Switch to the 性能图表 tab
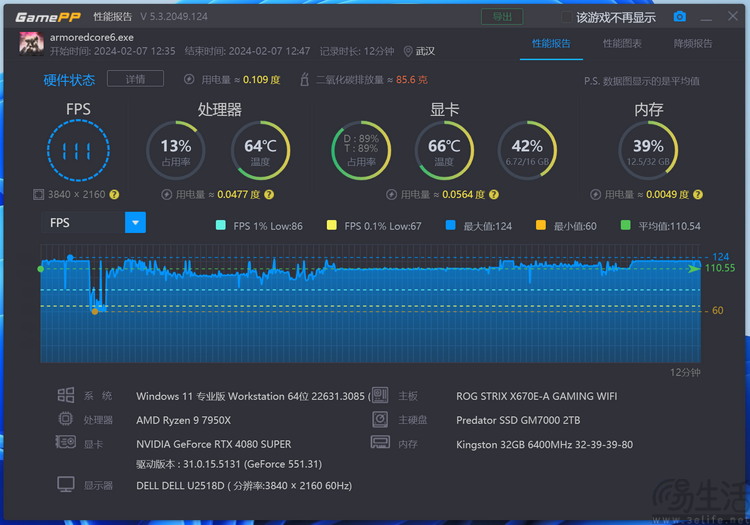The width and height of the screenshot is (750, 525). 622,44
